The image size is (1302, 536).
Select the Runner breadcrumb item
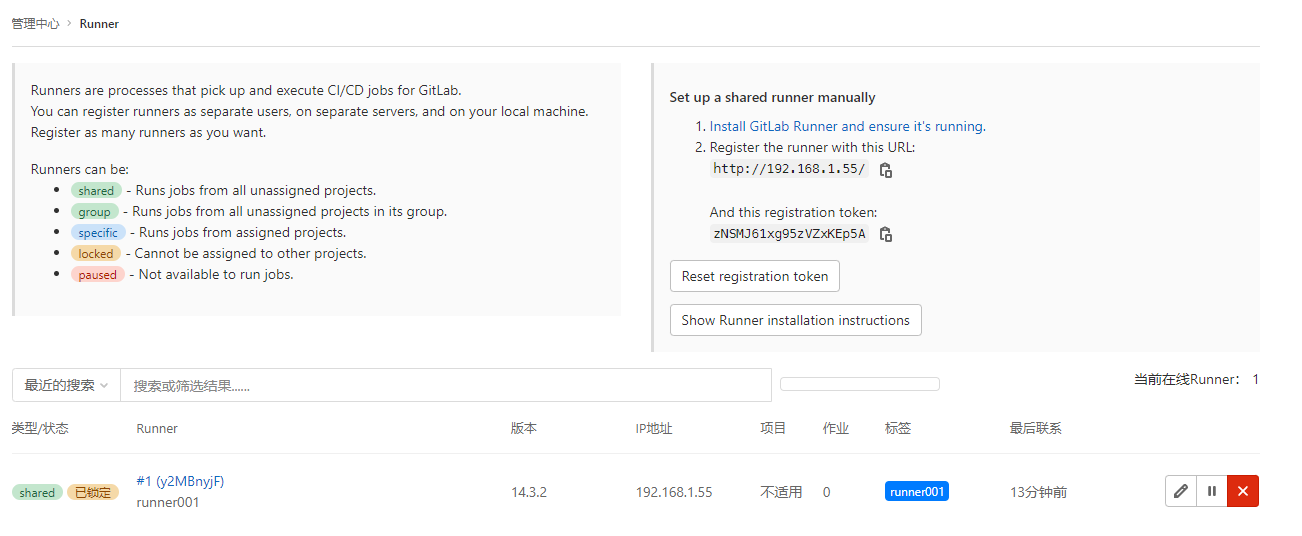point(99,23)
